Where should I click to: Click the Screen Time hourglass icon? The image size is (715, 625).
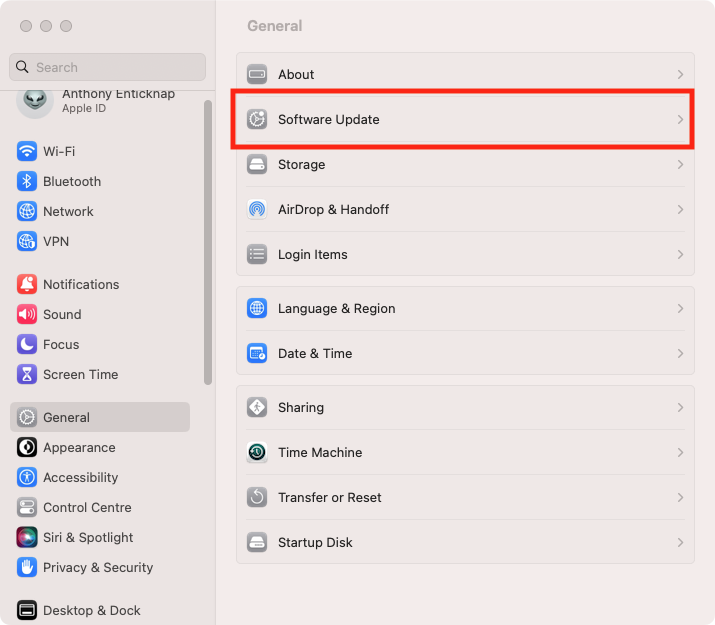27,375
